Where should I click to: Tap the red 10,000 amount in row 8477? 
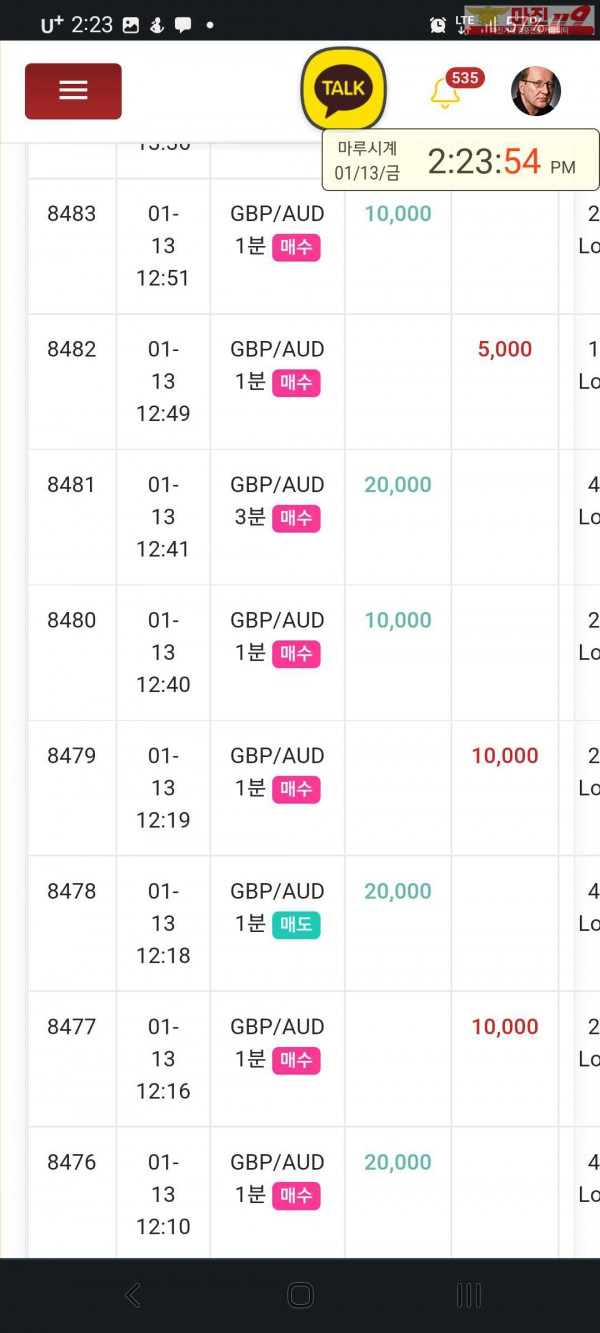coord(505,1027)
